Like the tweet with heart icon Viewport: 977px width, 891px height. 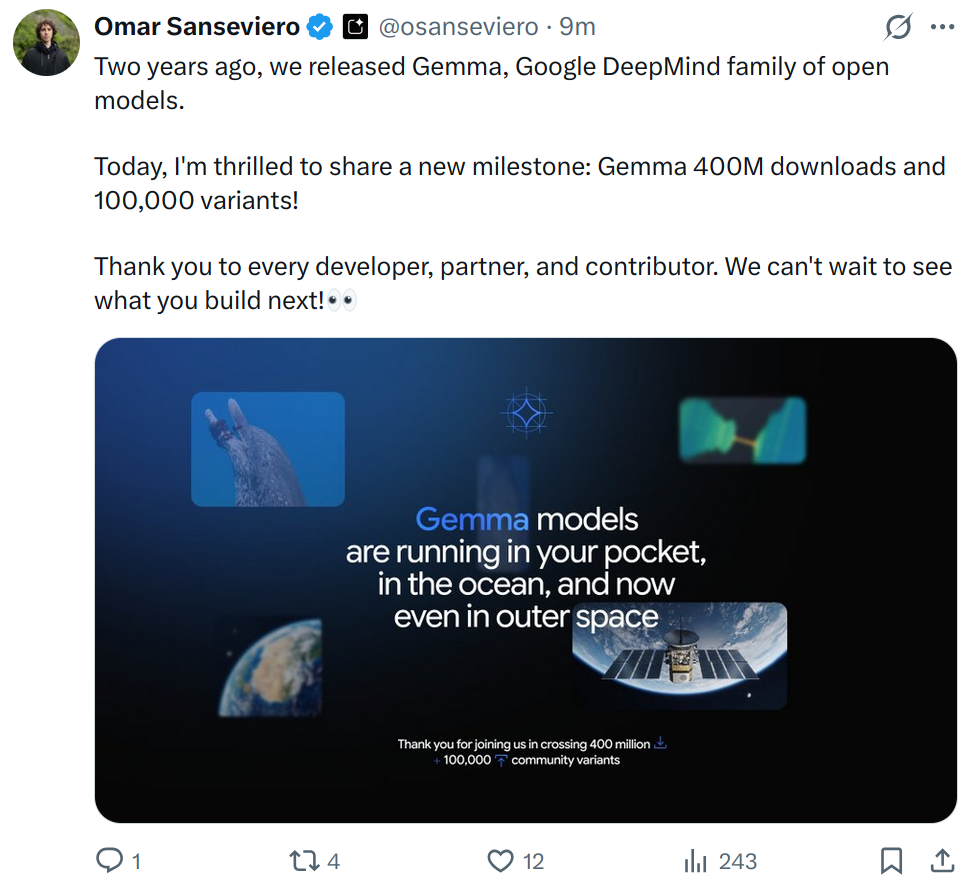[x=500, y=861]
